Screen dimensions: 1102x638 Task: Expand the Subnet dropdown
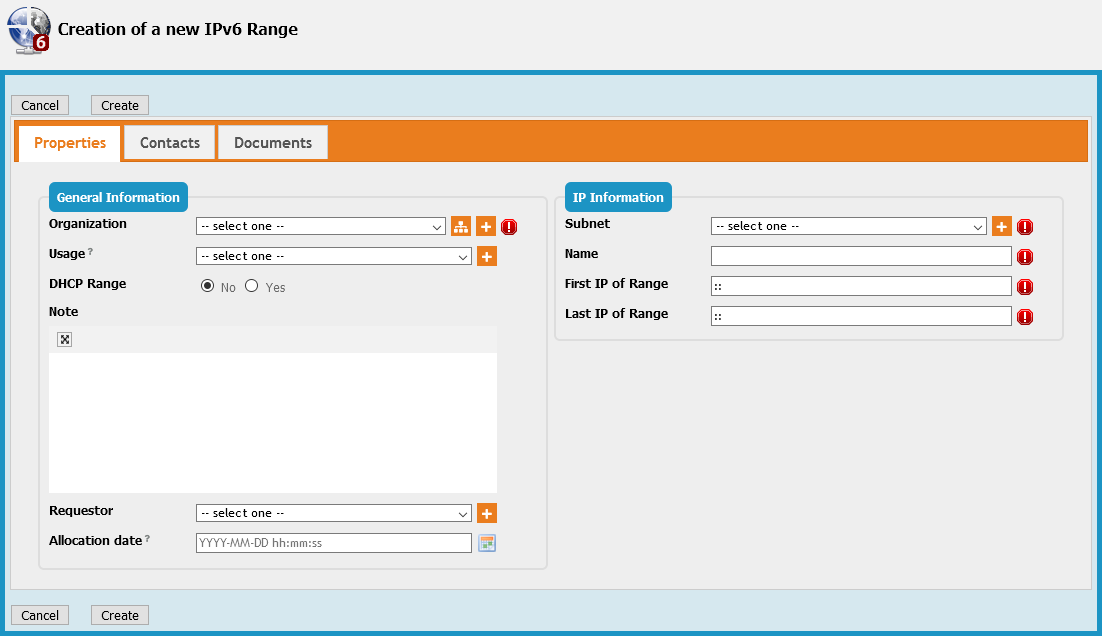tap(848, 227)
